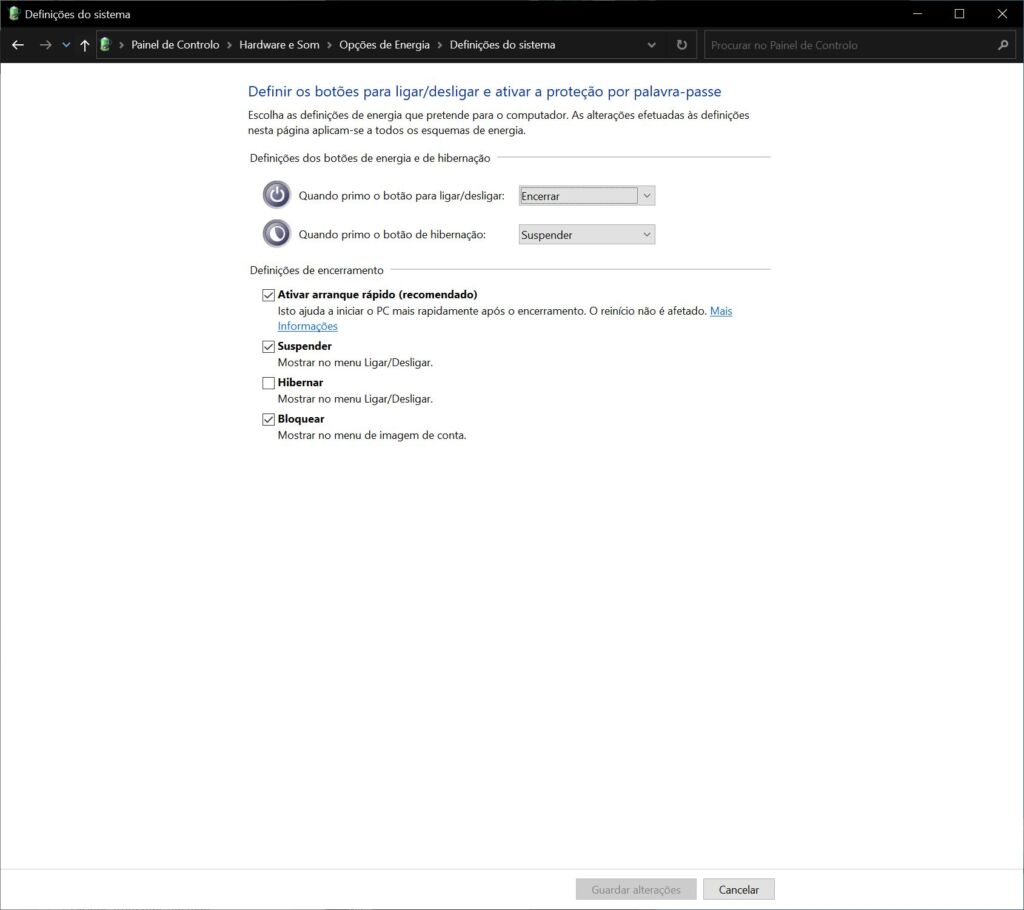Image resolution: width=1024 pixels, height=910 pixels.
Task: Enable the Hibernar option
Action: (x=268, y=382)
